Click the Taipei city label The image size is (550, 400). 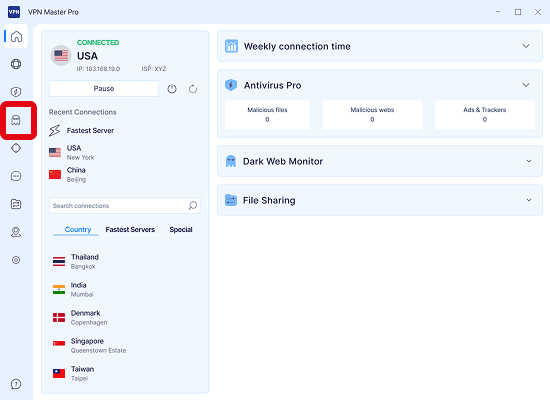(x=79, y=379)
